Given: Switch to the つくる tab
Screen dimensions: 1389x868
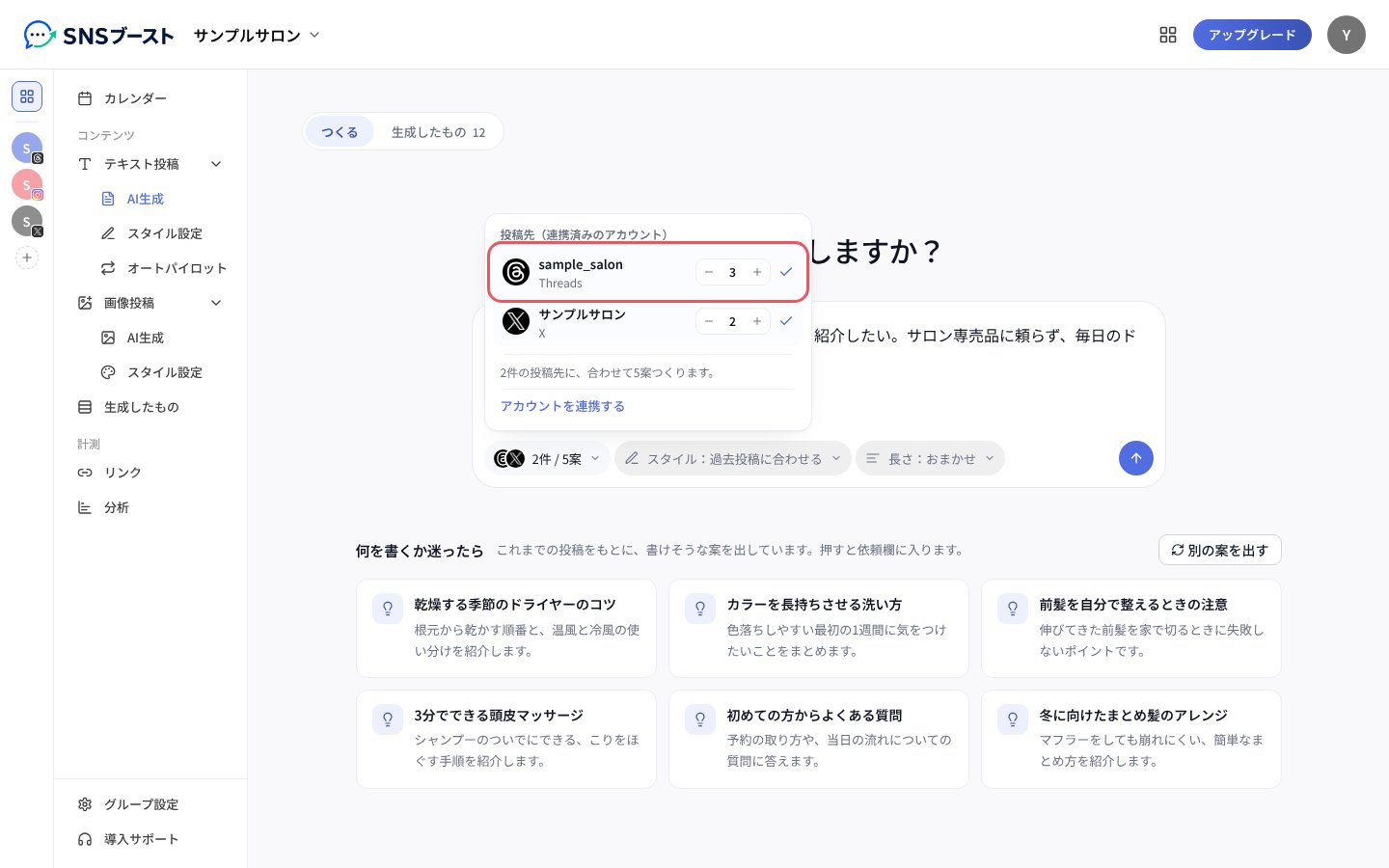Looking at the screenshot, I should point(340,132).
